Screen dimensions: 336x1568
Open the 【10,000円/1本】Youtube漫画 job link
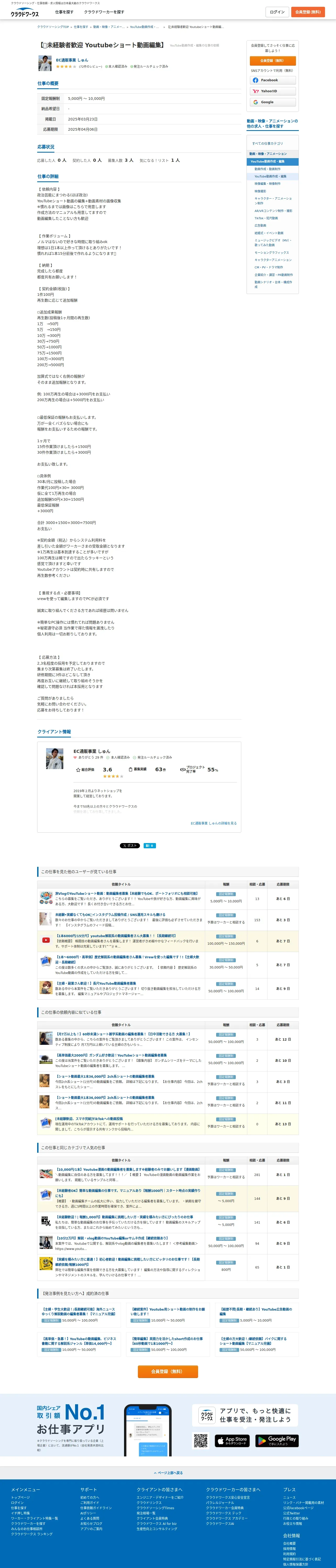(128, 1169)
